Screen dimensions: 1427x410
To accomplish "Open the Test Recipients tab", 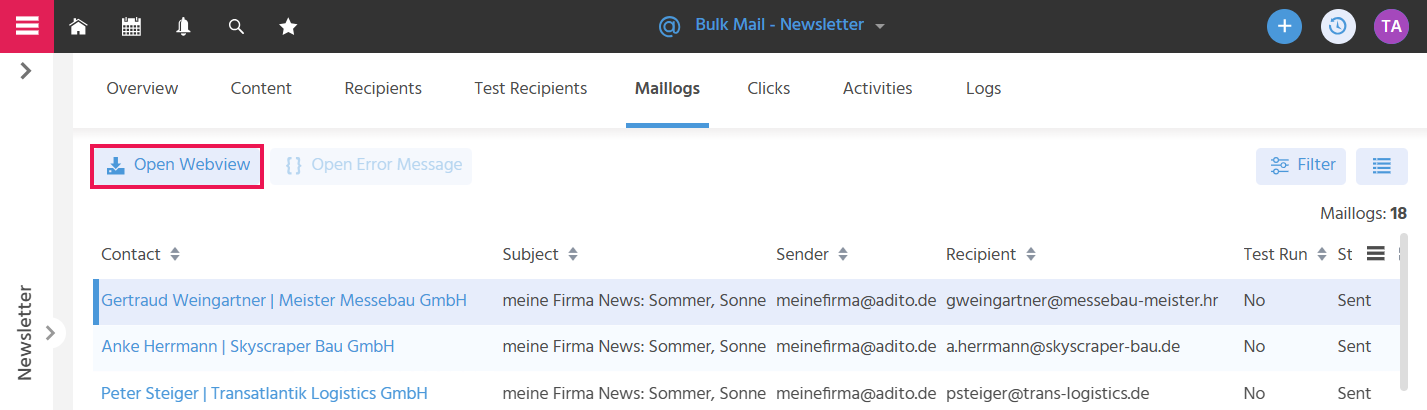I will pos(530,88).
